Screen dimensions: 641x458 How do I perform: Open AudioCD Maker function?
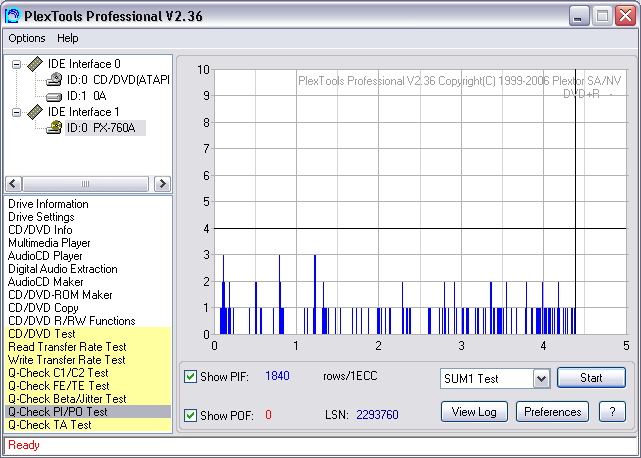[45, 282]
